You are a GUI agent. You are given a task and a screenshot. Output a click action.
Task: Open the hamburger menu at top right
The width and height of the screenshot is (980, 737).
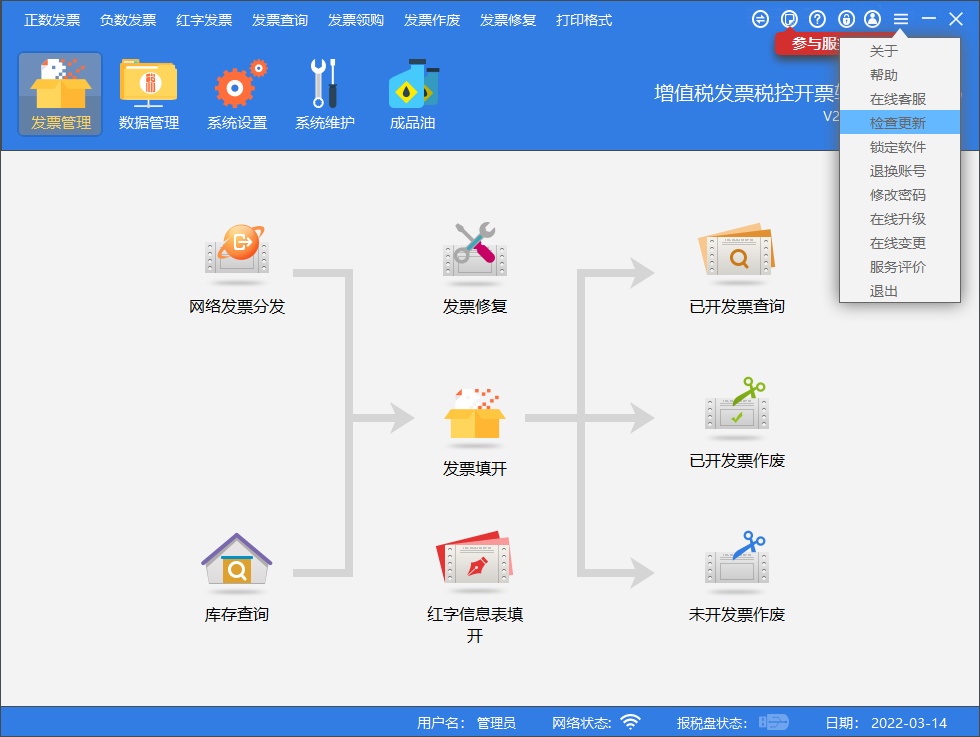pos(900,18)
